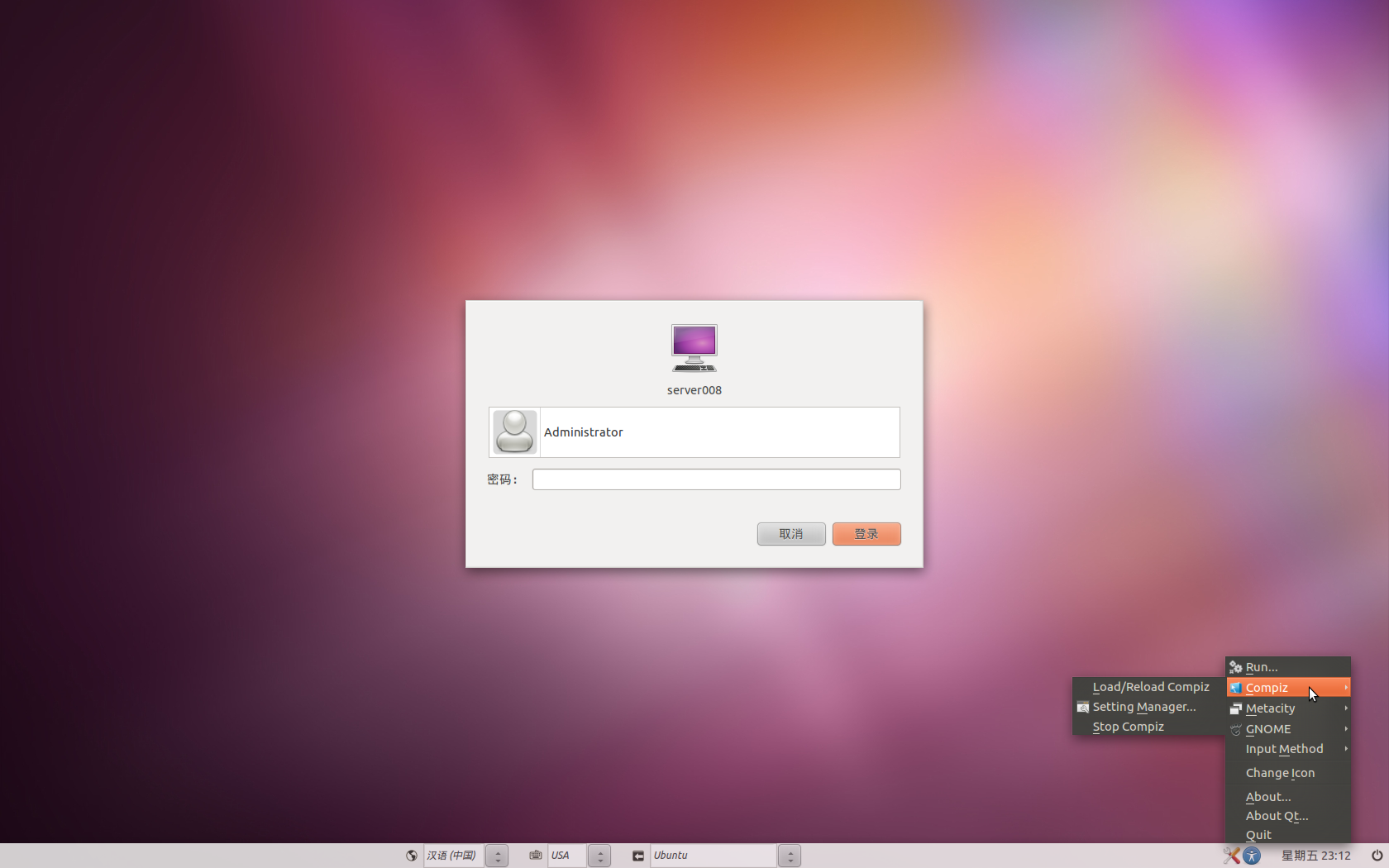
Task: Click the globe language icon in bottom panel
Action: 412,856
